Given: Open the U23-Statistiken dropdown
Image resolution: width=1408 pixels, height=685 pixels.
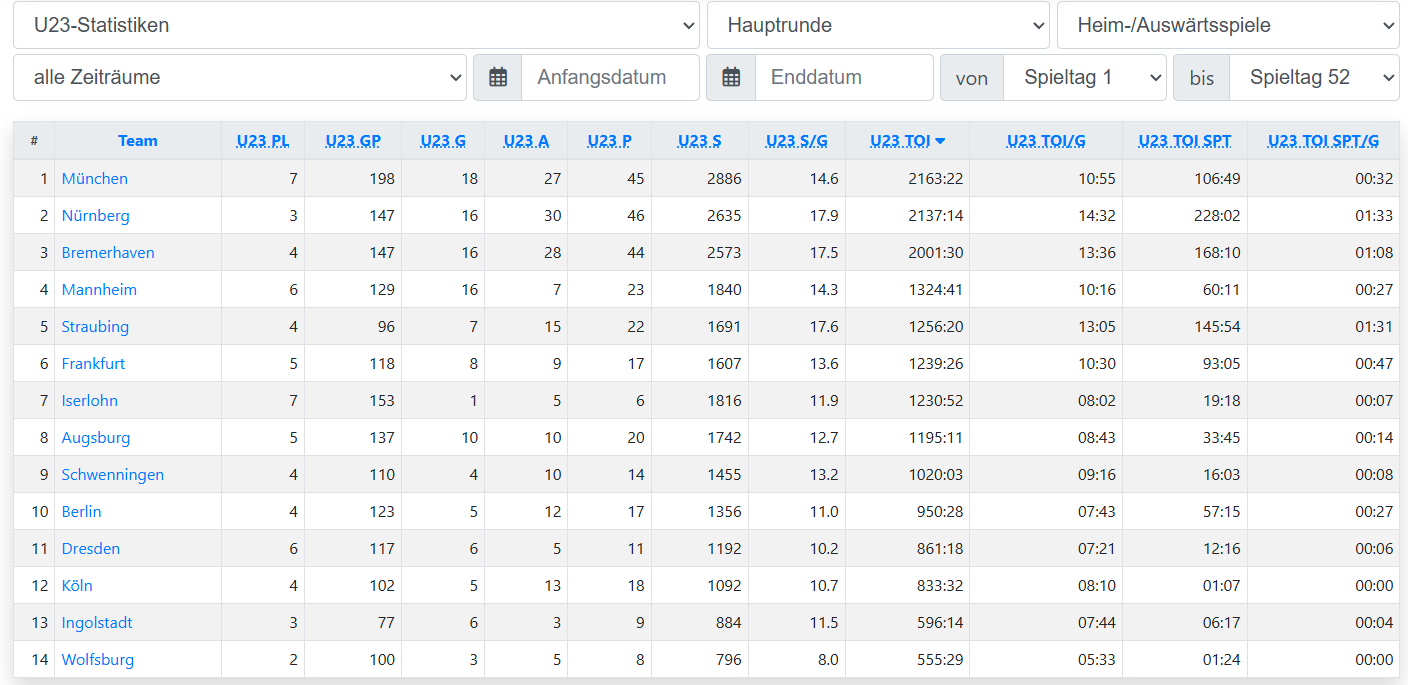Looking at the screenshot, I should (356, 25).
